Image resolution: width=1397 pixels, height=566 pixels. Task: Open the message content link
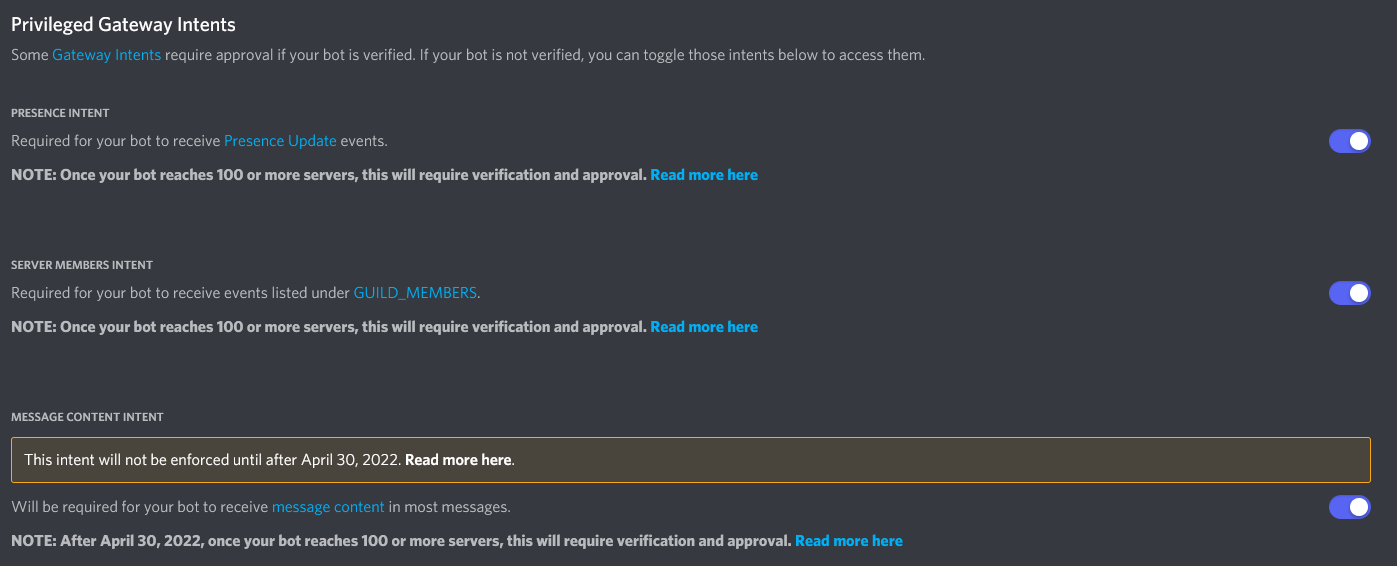[328, 507]
